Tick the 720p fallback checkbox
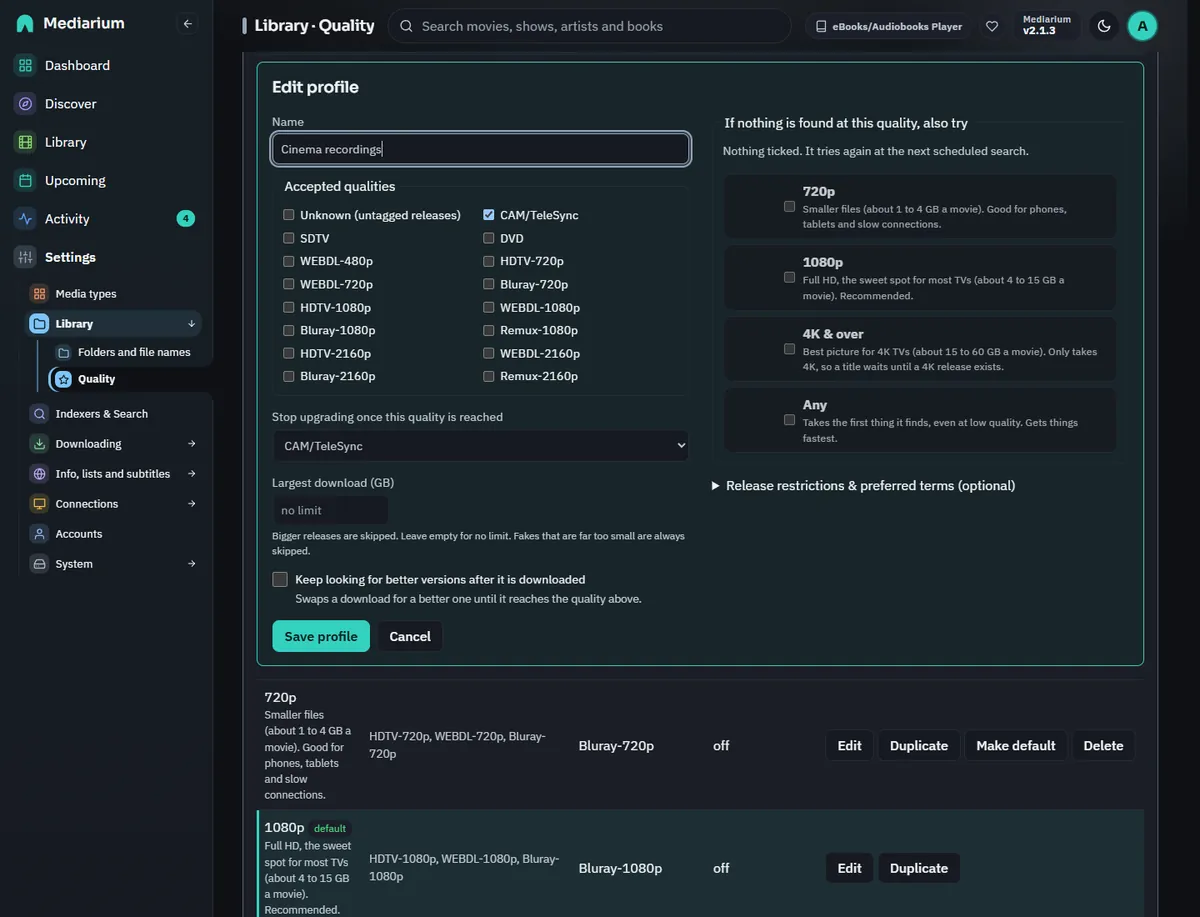Viewport: 1200px width, 917px height. pyautogui.click(x=790, y=207)
